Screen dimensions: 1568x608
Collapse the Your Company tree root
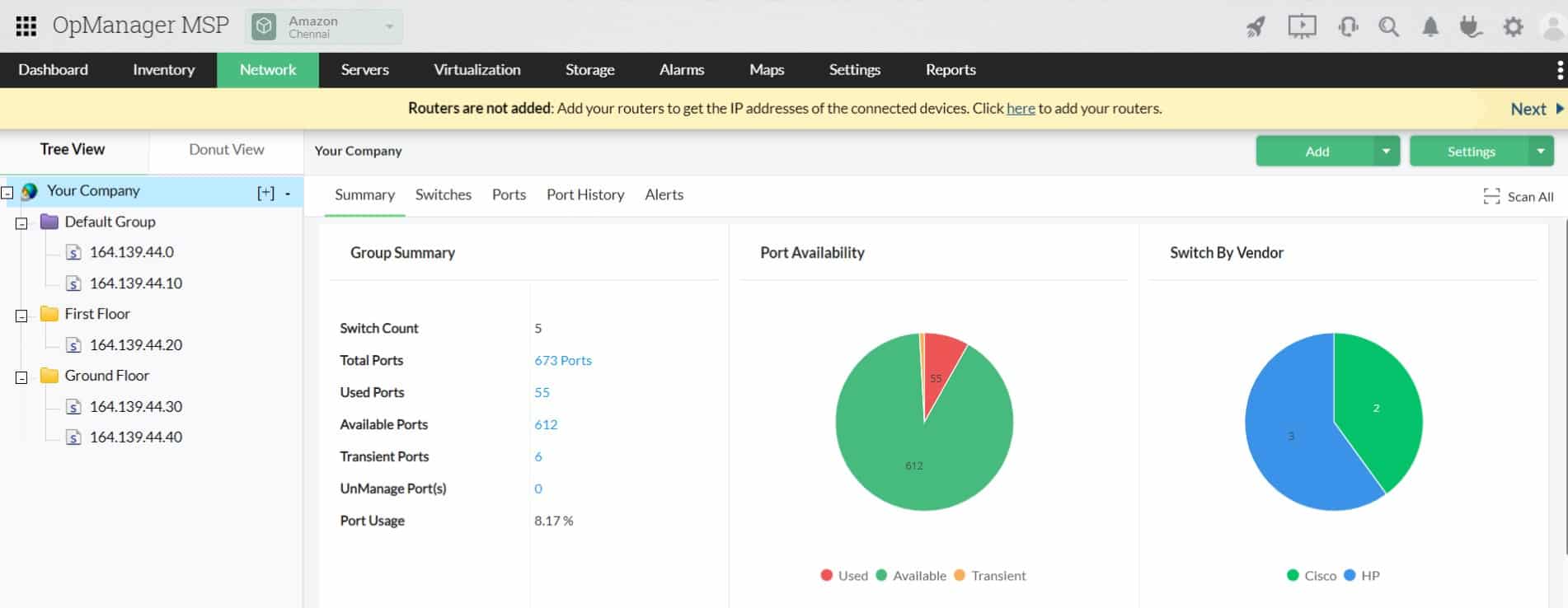pos(7,193)
